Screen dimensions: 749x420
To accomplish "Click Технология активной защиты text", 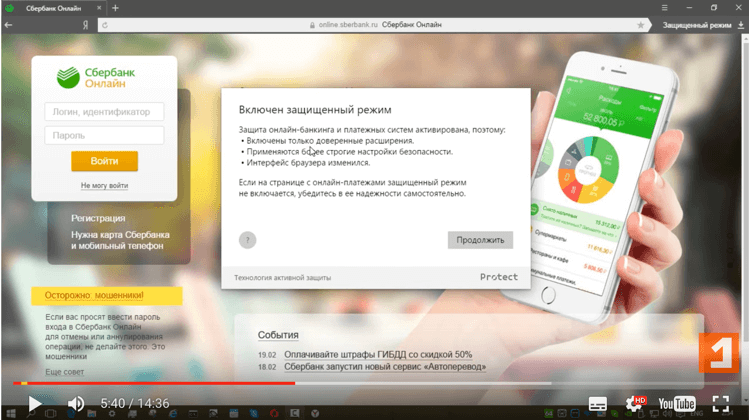I will tap(282, 278).
